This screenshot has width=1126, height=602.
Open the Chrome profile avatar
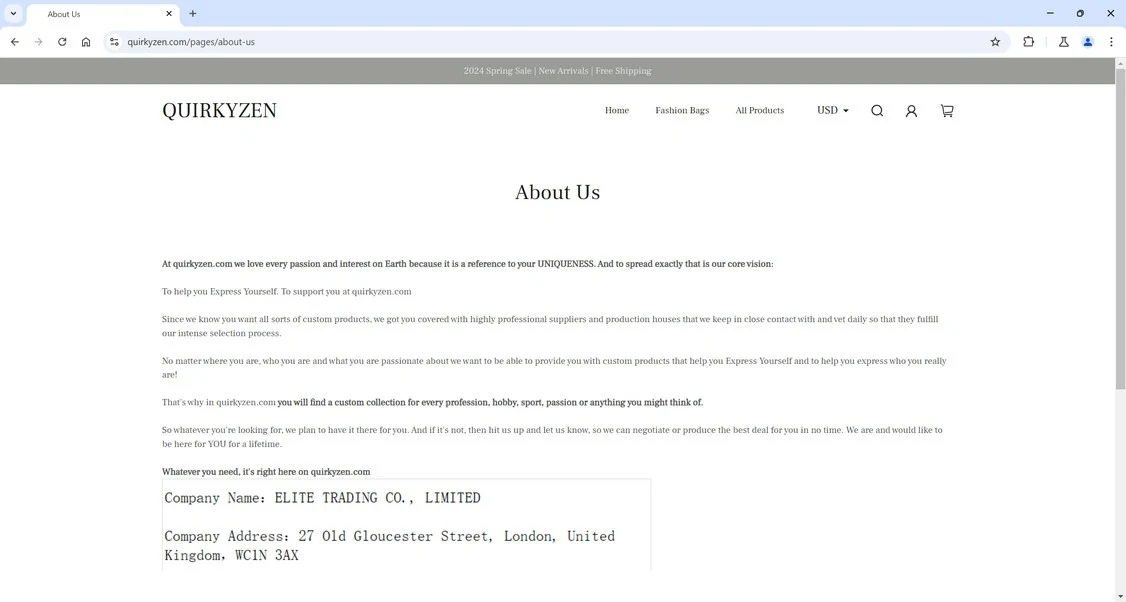(x=1088, y=42)
